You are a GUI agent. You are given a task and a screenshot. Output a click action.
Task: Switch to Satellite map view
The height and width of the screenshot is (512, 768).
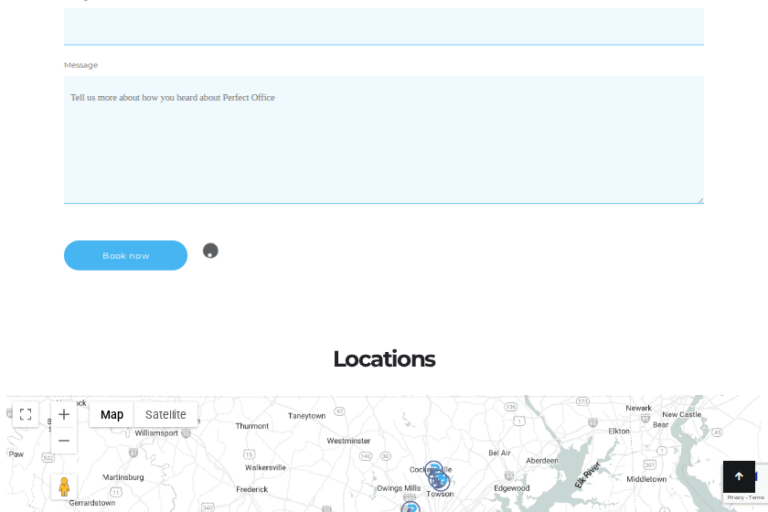coord(165,415)
